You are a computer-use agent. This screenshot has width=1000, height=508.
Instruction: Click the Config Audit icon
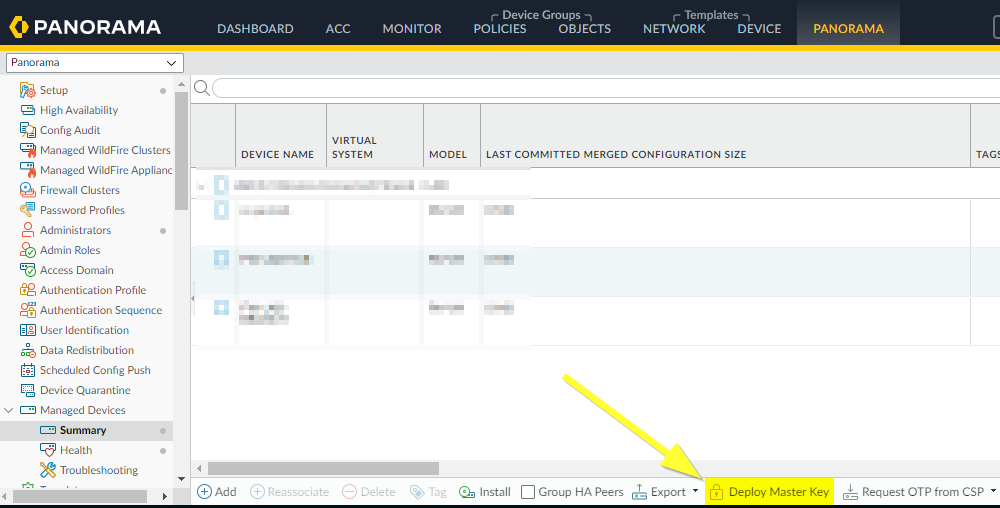point(27,130)
